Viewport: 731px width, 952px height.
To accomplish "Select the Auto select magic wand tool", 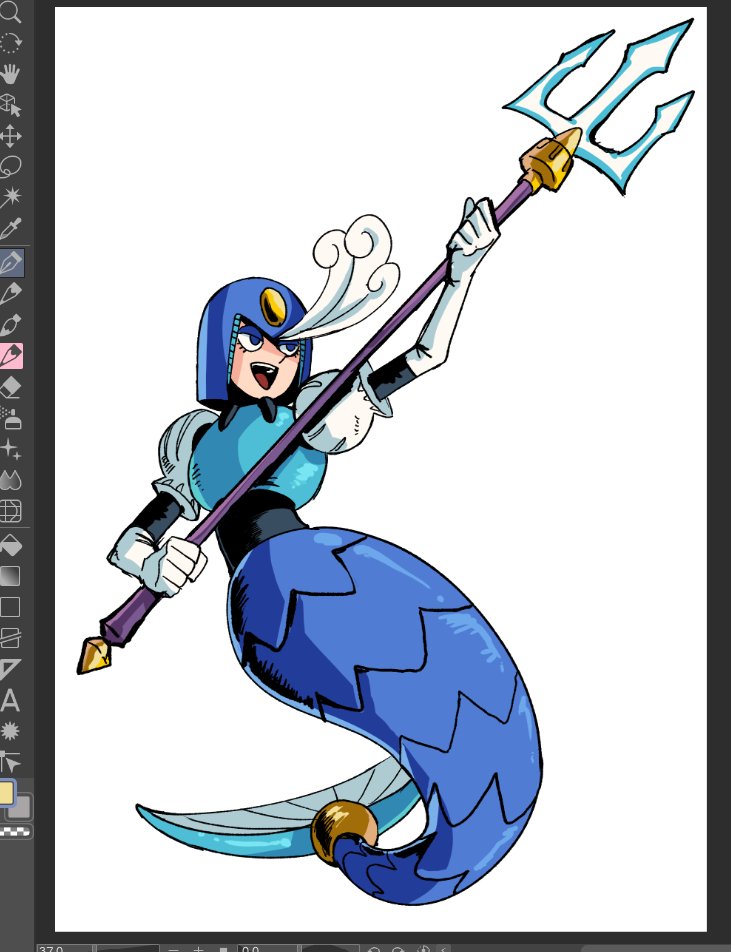I will tap(10, 197).
